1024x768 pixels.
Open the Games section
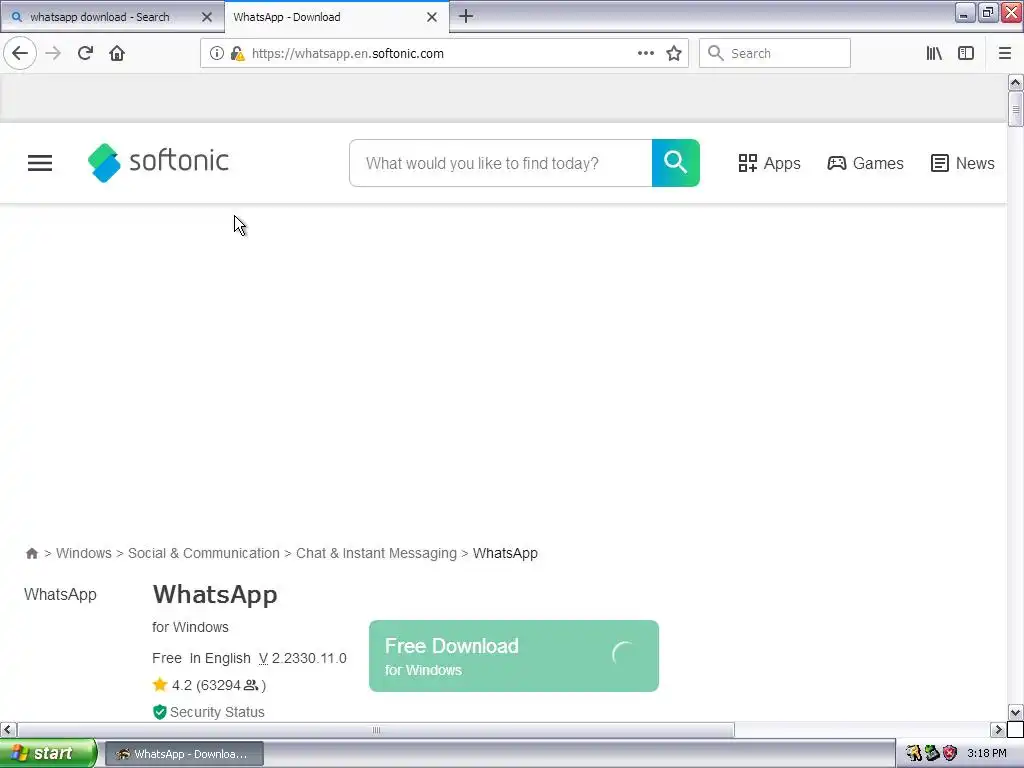865,163
